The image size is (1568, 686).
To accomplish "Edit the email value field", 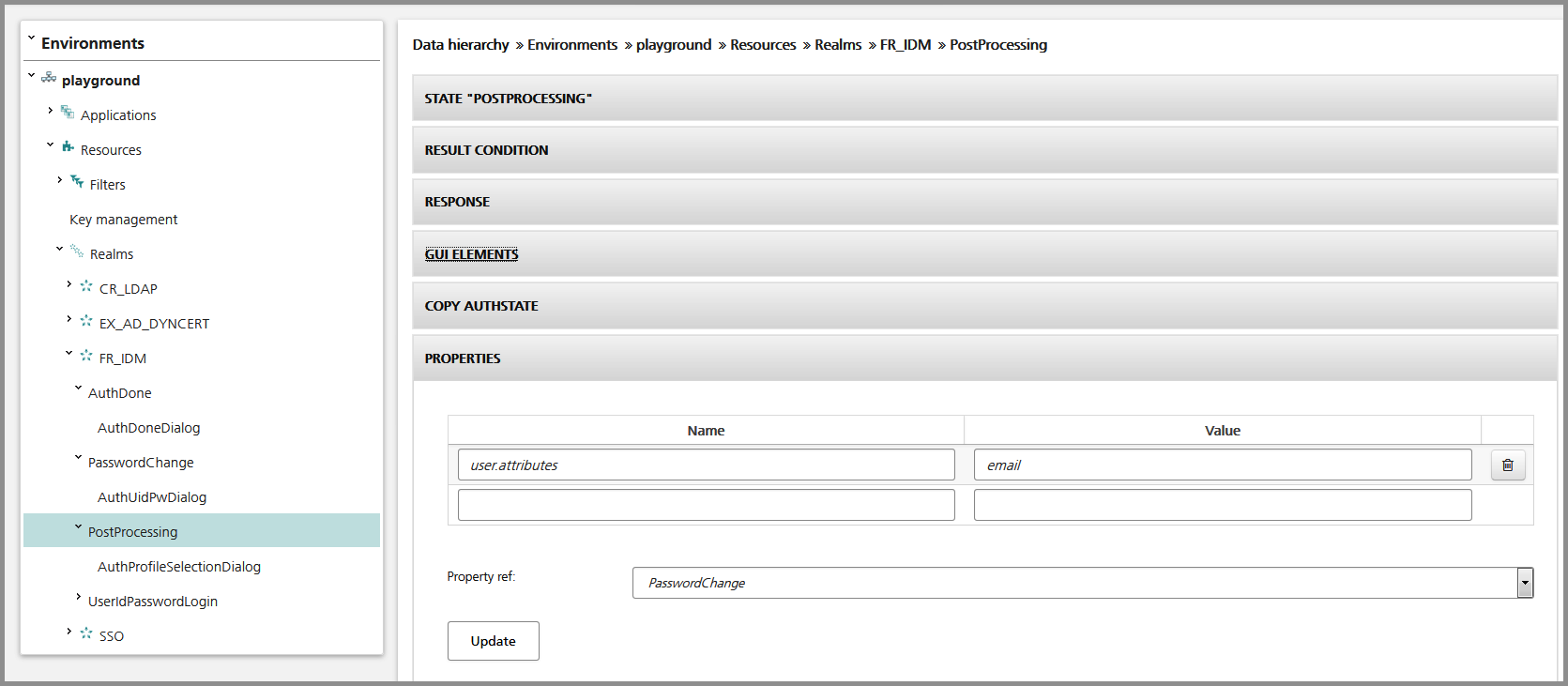I will pyautogui.click(x=1223, y=465).
